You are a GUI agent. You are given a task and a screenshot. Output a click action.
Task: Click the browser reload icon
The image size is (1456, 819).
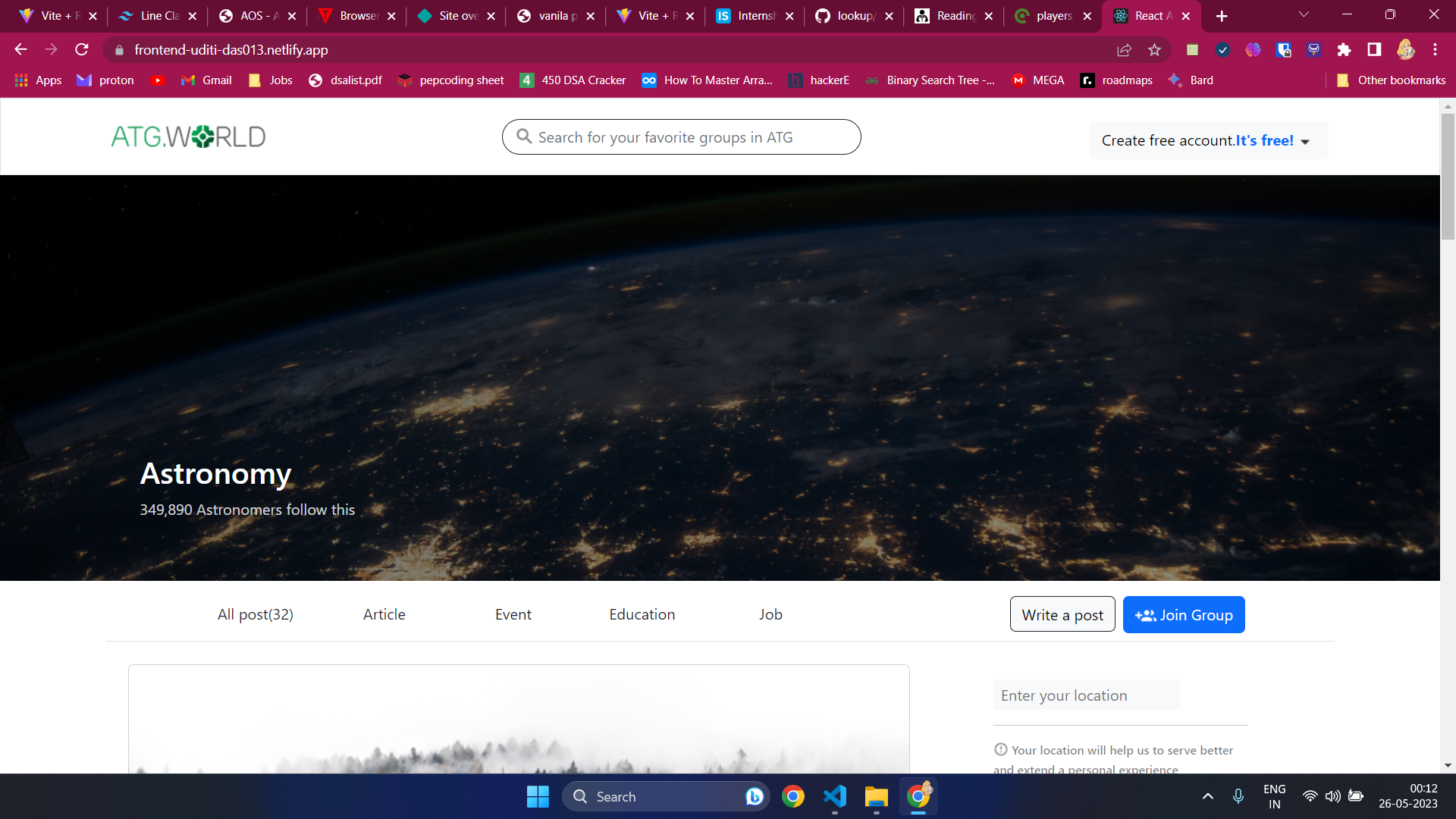(82, 50)
